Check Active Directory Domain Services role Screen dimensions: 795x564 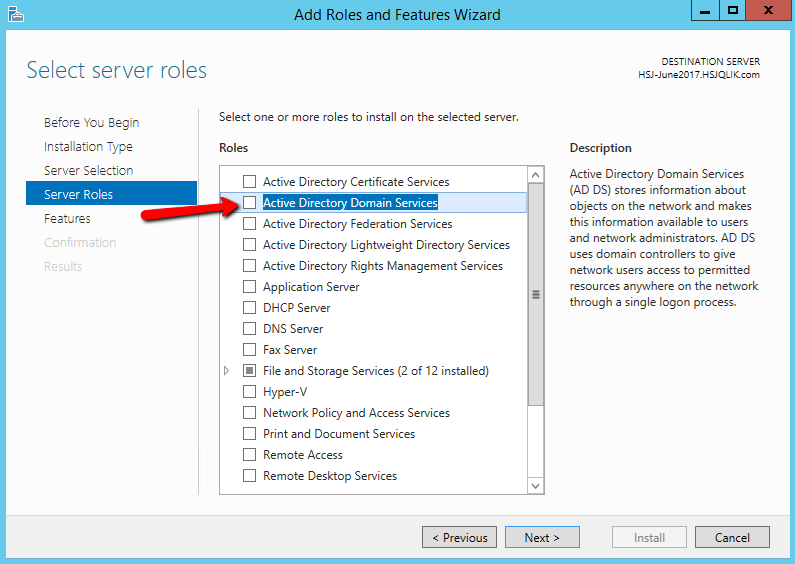(249, 203)
